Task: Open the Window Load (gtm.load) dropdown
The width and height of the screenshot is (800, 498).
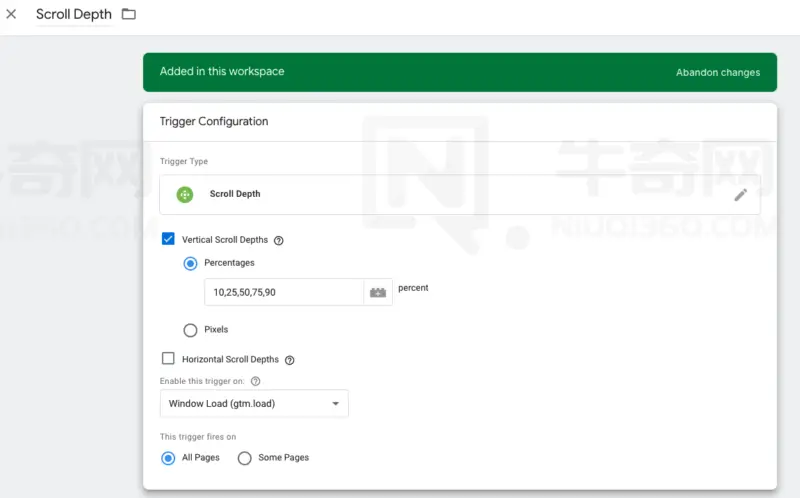Action: click(x=254, y=404)
